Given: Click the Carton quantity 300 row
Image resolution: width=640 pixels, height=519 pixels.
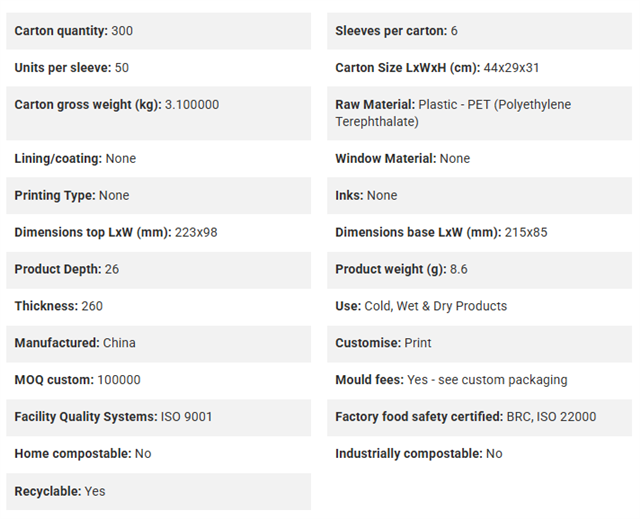Looking at the screenshot, I should [158, 31].
